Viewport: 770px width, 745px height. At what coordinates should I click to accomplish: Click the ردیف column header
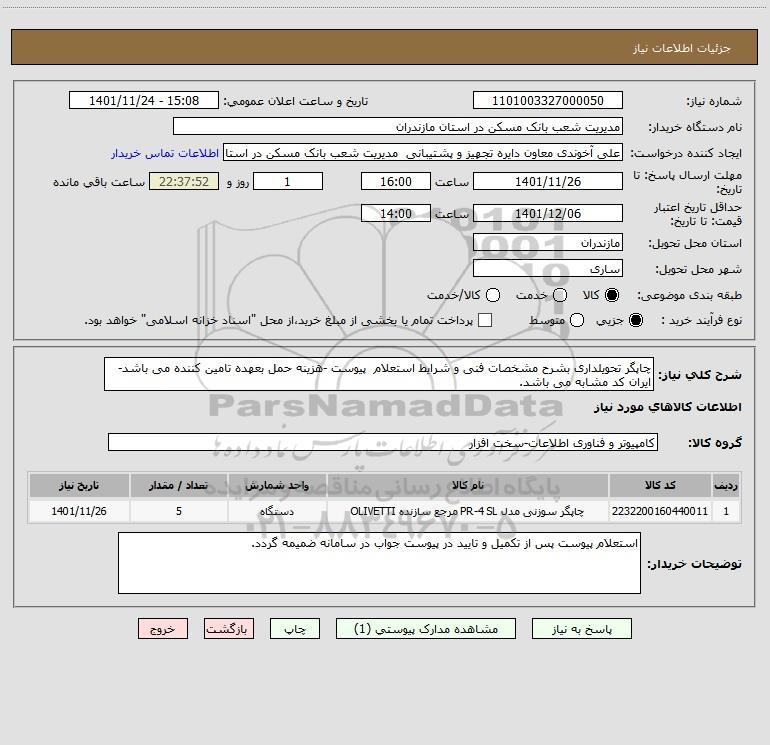pos(726,485)
